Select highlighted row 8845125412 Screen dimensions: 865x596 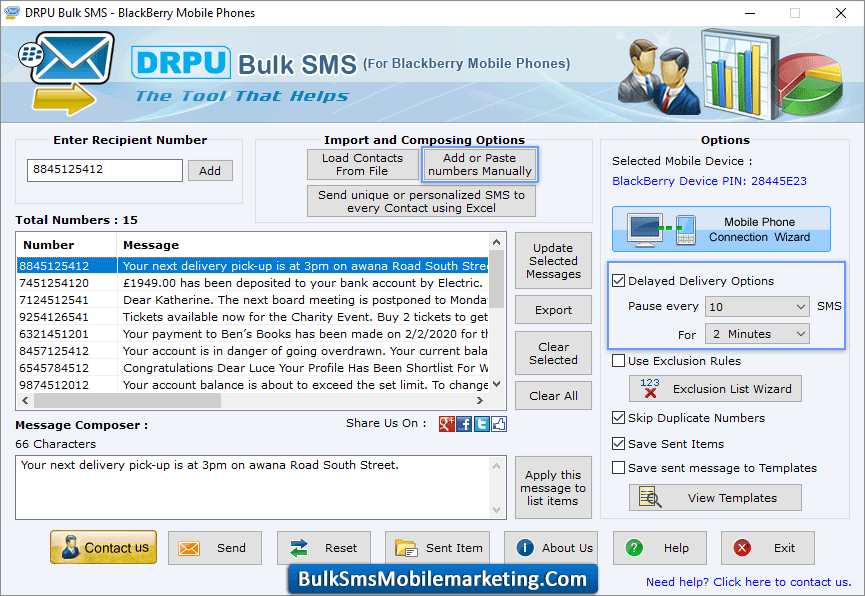point(253,265)
